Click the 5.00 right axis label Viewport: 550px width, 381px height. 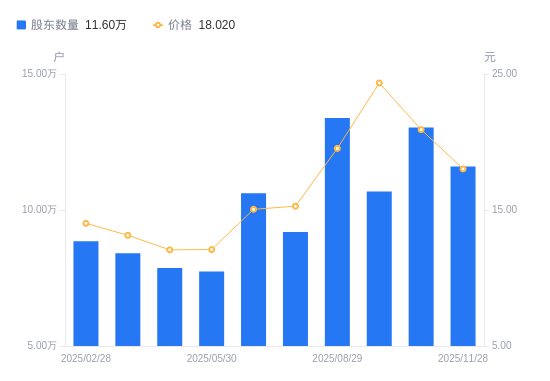(x=502, y=345)
